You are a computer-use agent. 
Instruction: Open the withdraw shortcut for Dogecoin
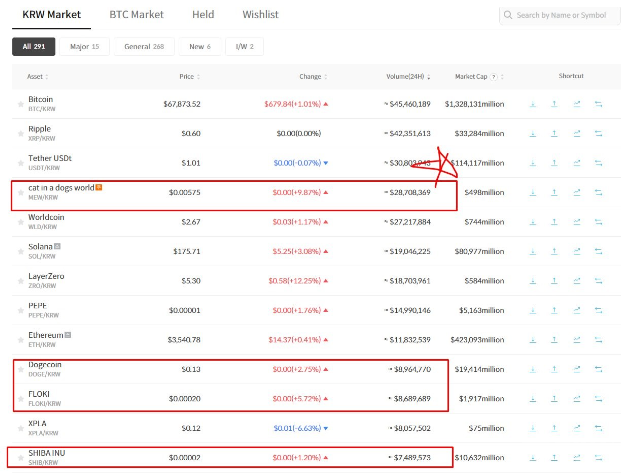point(554,369)
